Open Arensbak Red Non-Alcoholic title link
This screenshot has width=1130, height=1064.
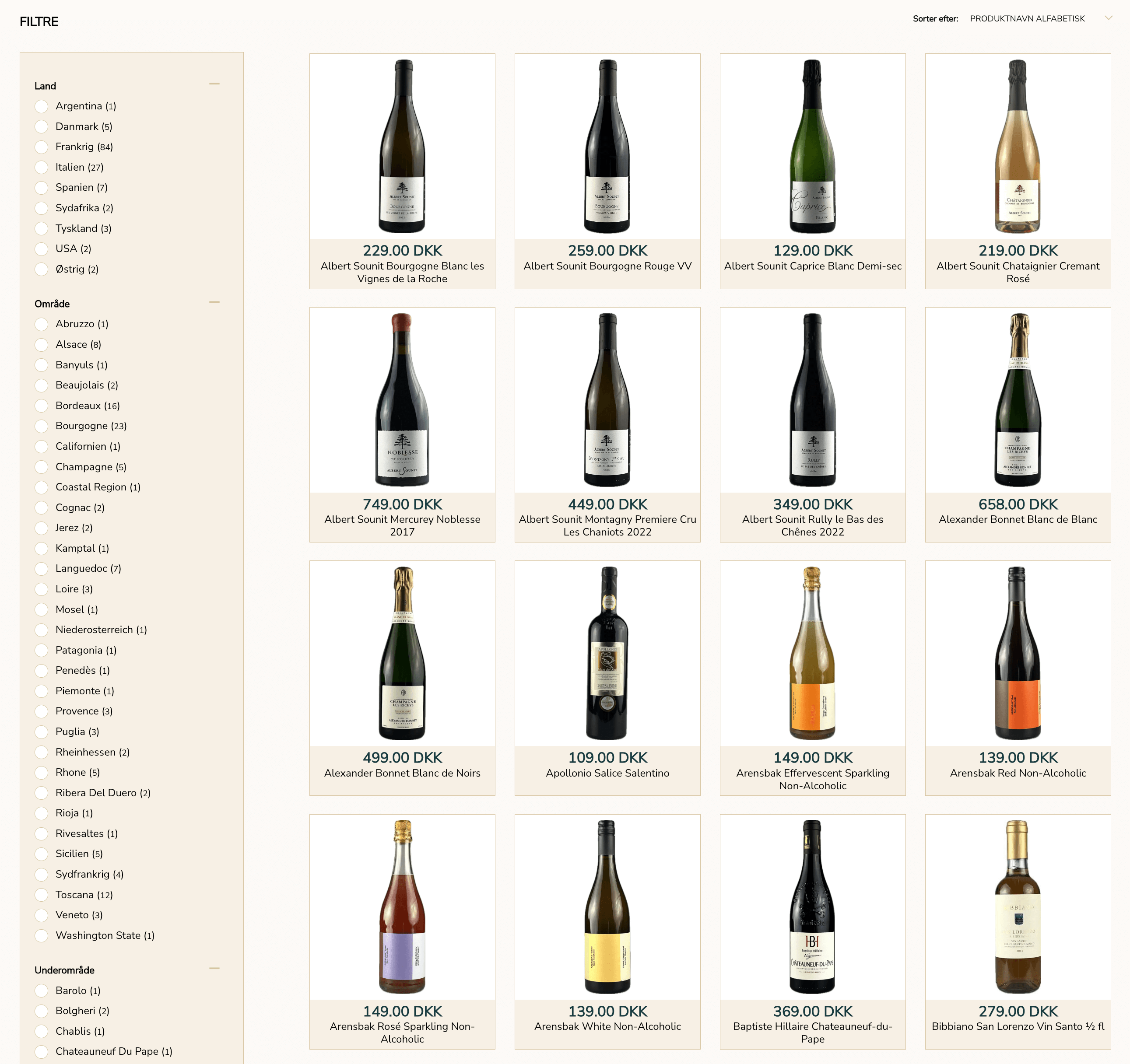pyautogui.click(x=1018, y=773)
